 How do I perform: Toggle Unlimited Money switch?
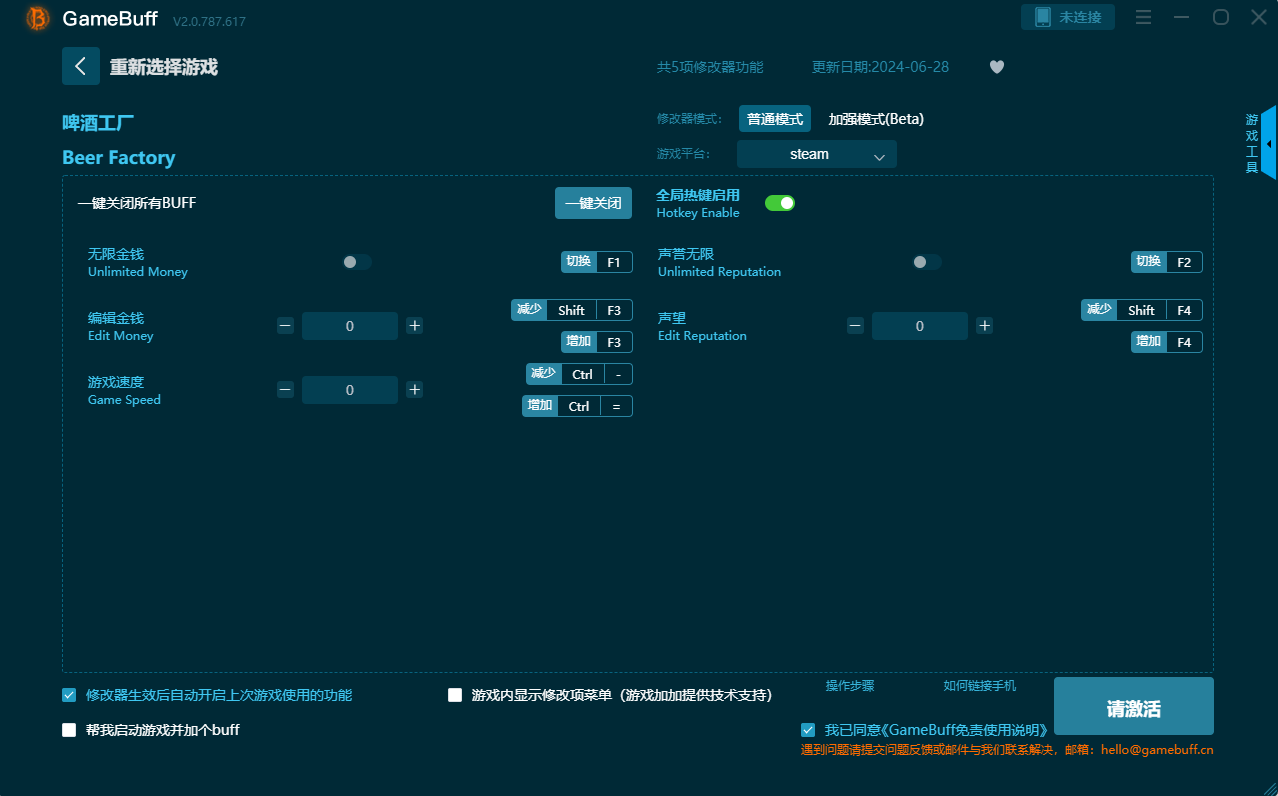357,262
